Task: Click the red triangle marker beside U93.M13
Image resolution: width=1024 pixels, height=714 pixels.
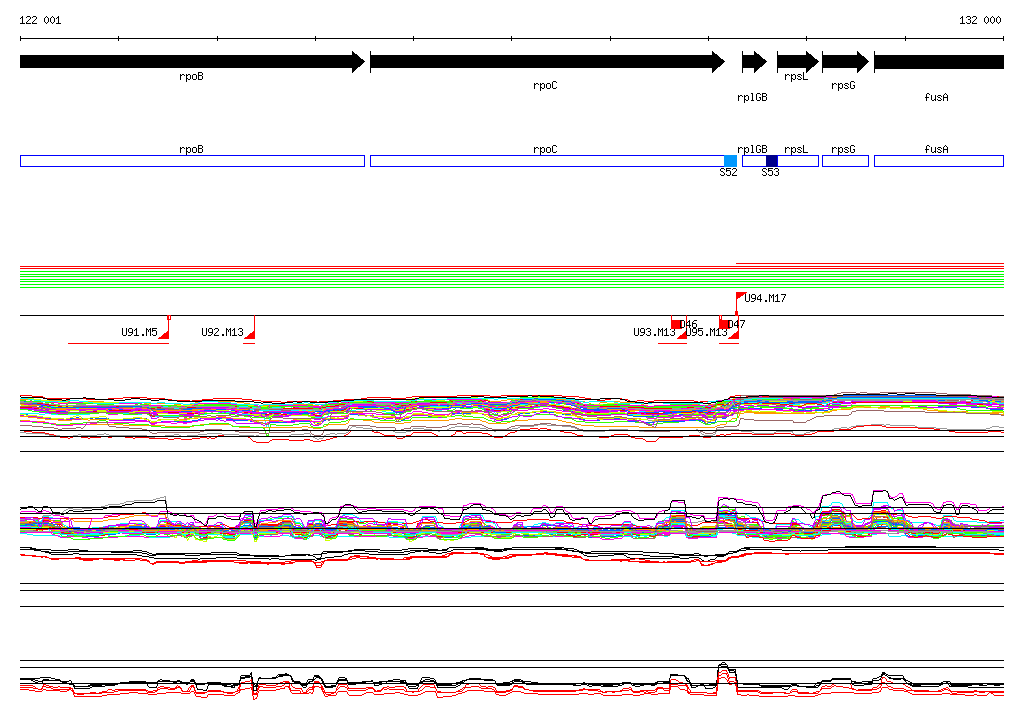Action: pyautogui.click(x=682, y=334)
